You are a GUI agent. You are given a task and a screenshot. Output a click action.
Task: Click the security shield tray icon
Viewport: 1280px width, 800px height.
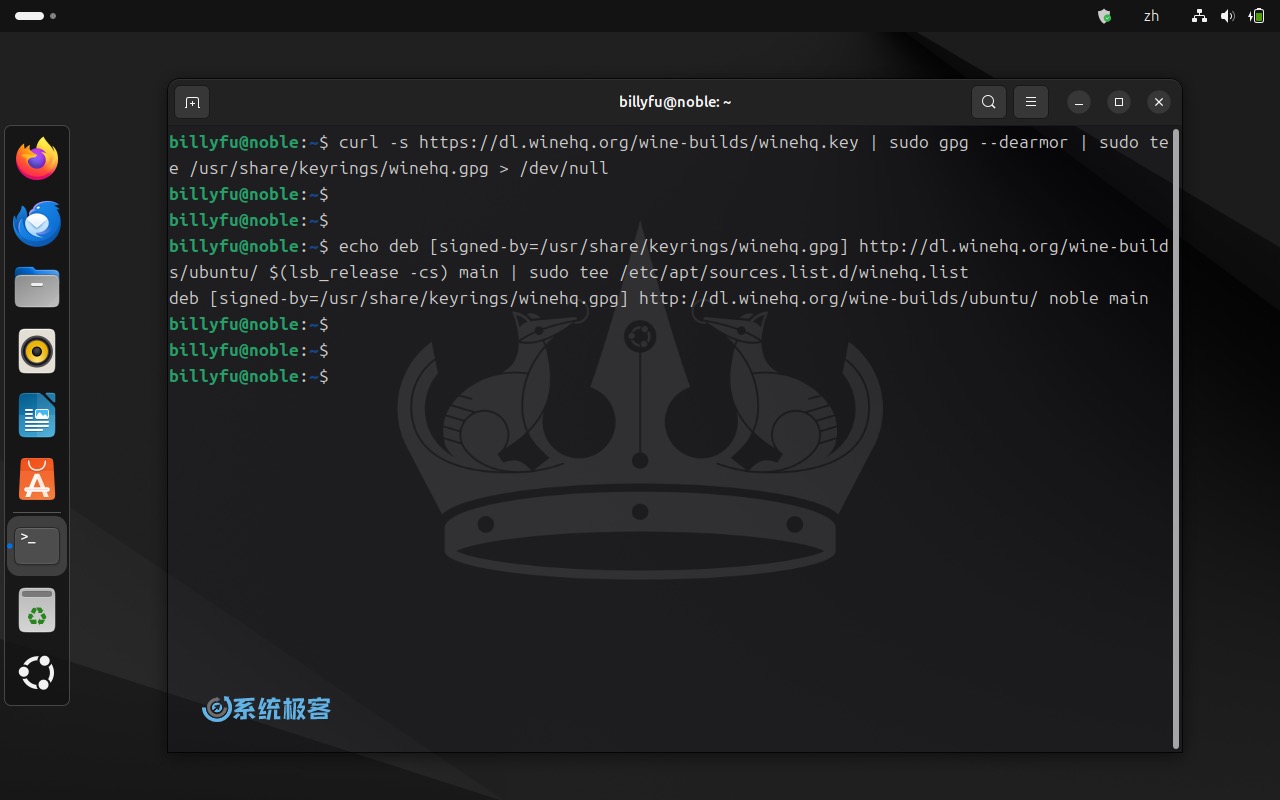(1105, 16)
